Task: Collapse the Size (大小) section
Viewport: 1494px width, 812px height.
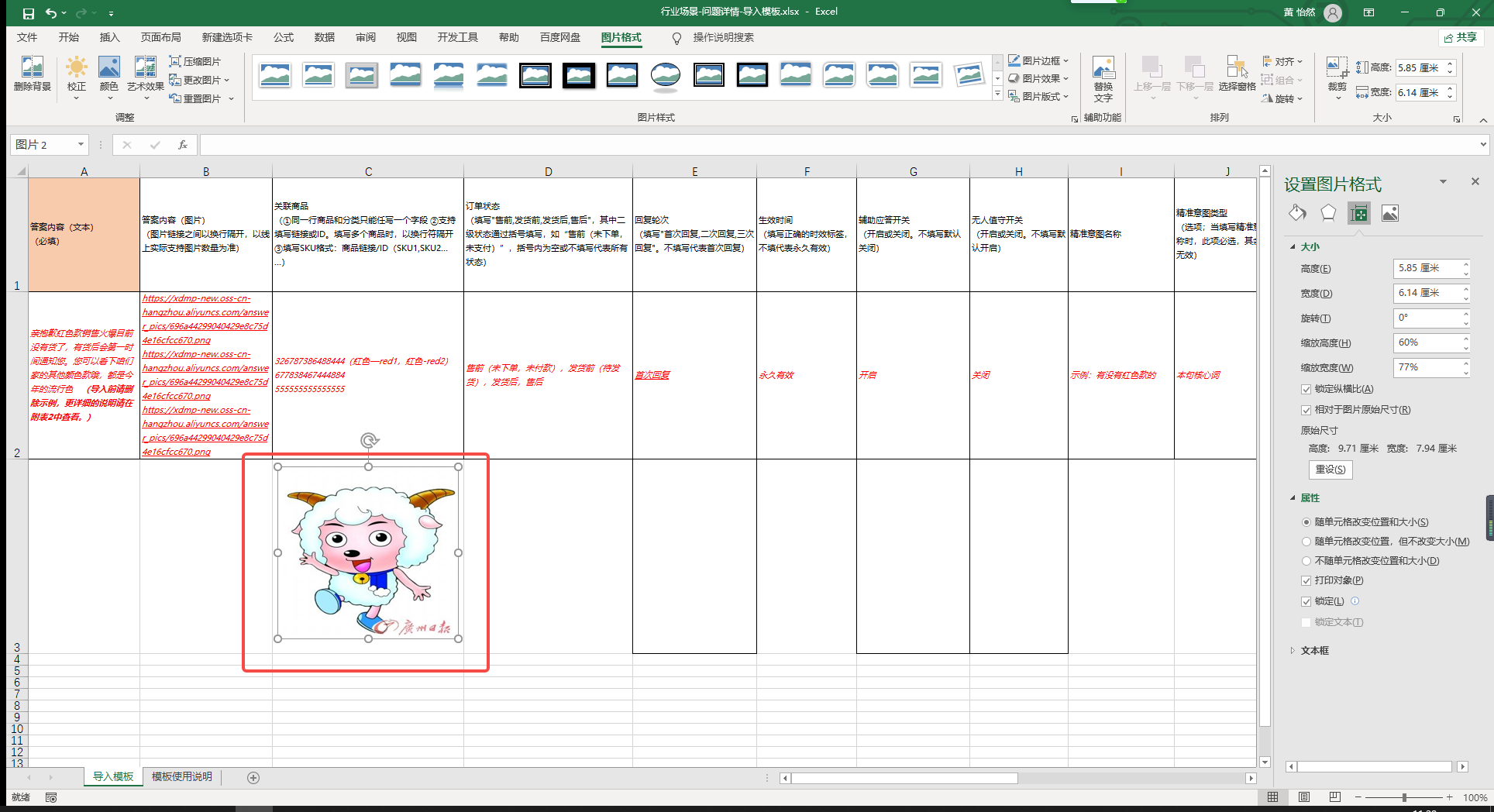Action: coord(1293,247)
